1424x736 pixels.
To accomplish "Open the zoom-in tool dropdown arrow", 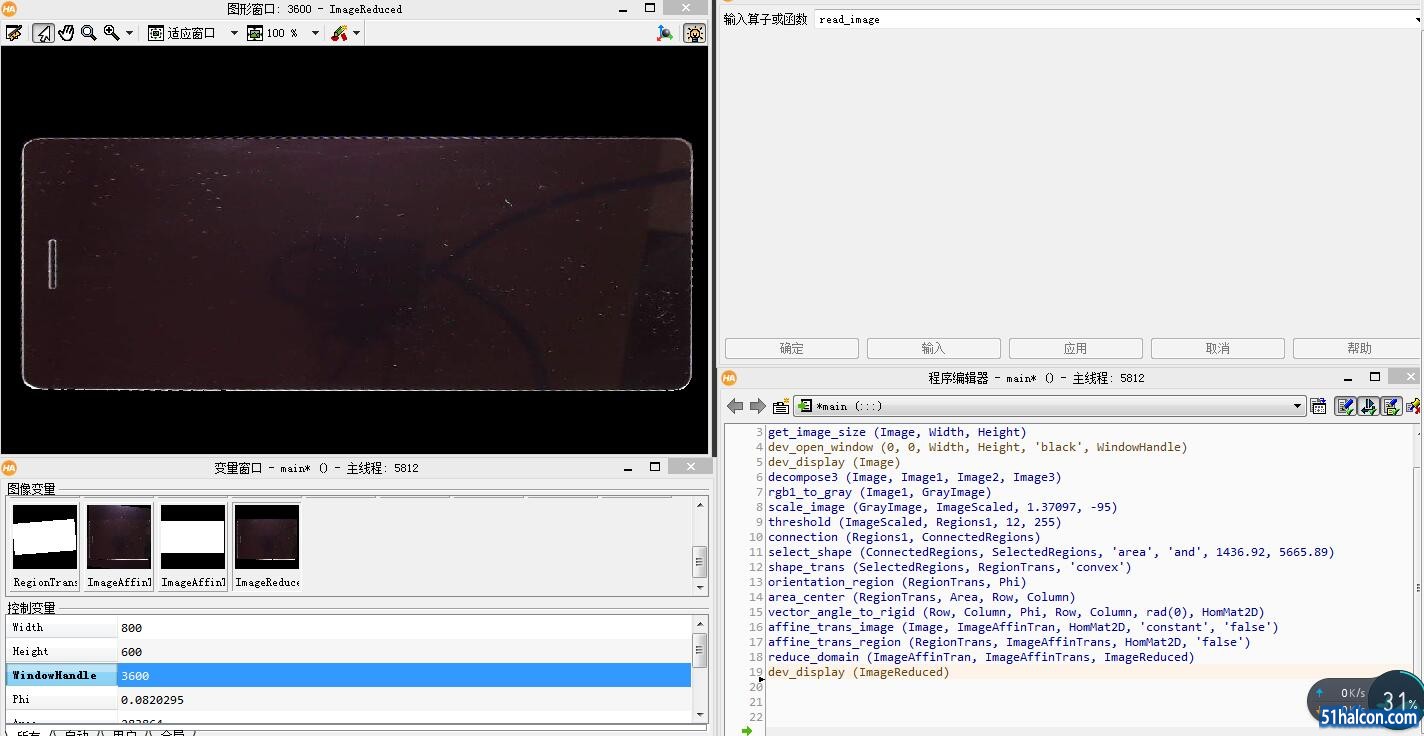I will pos(129,33).
